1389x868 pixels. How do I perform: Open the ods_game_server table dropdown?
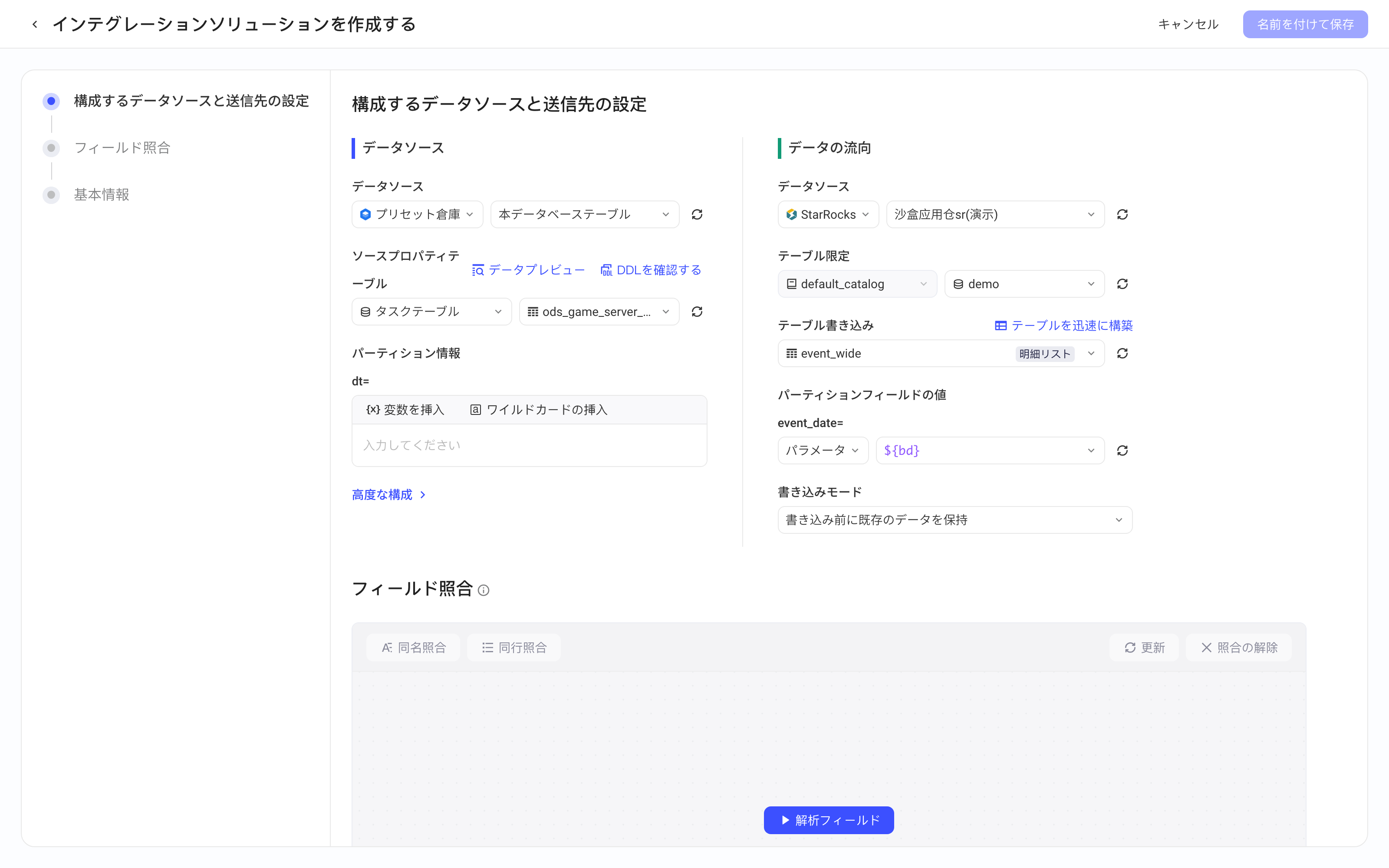(x=599, y=312)
